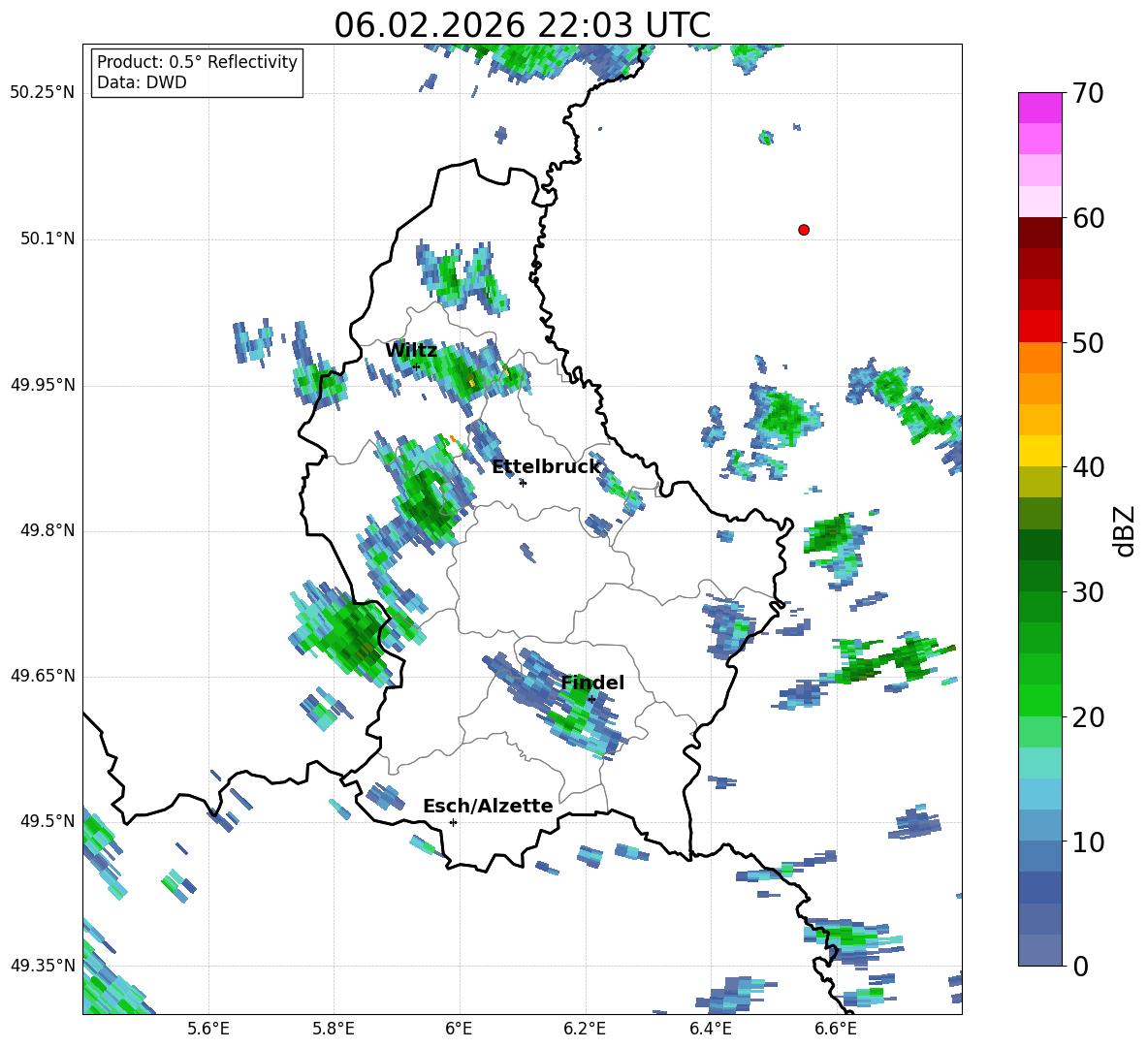The image size is (1148, 1048).
Task: Click the 50.25°N latitude label
Action: point(43,93)
